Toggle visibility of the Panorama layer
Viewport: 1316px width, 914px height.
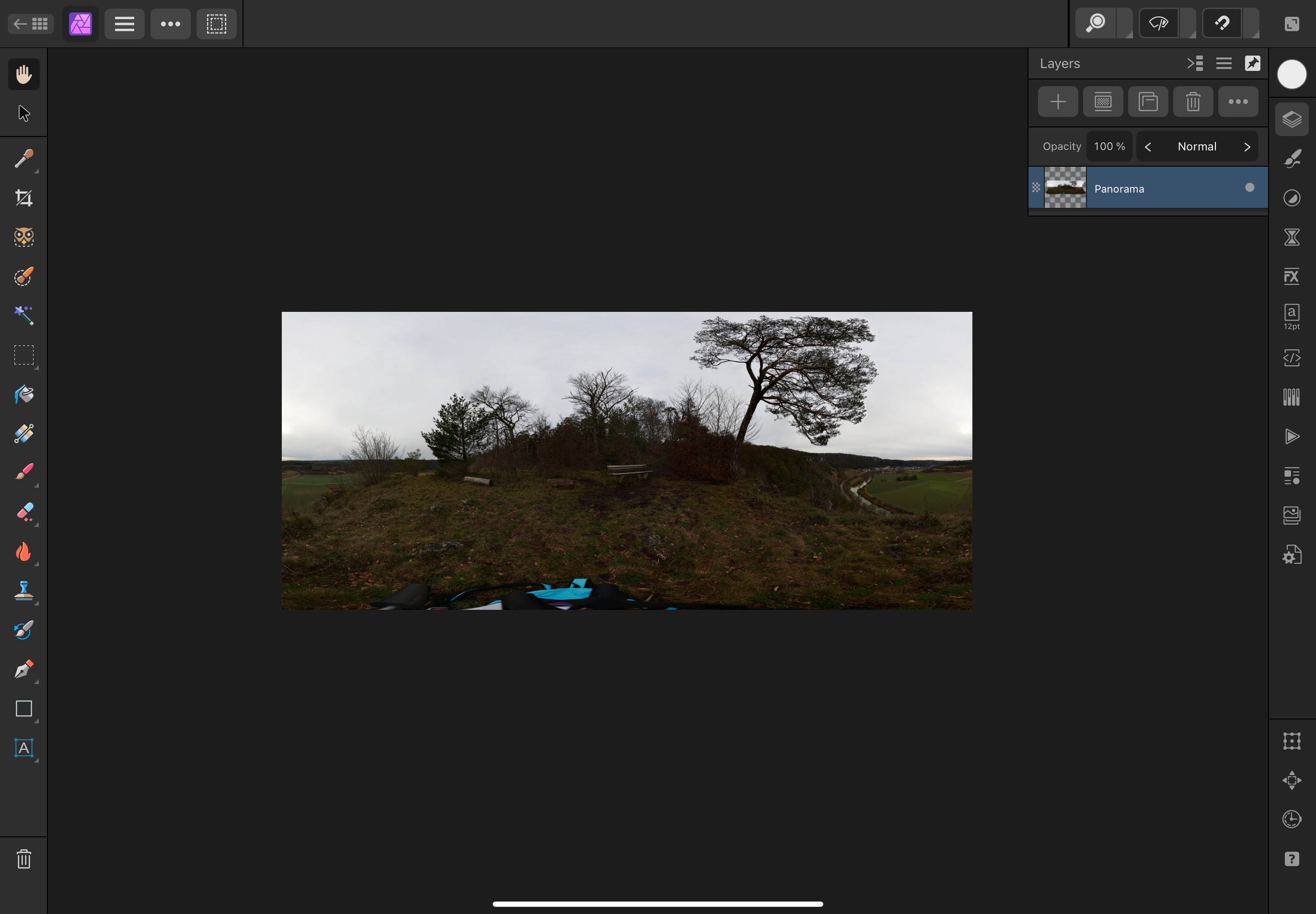[x=1249, y=188]
